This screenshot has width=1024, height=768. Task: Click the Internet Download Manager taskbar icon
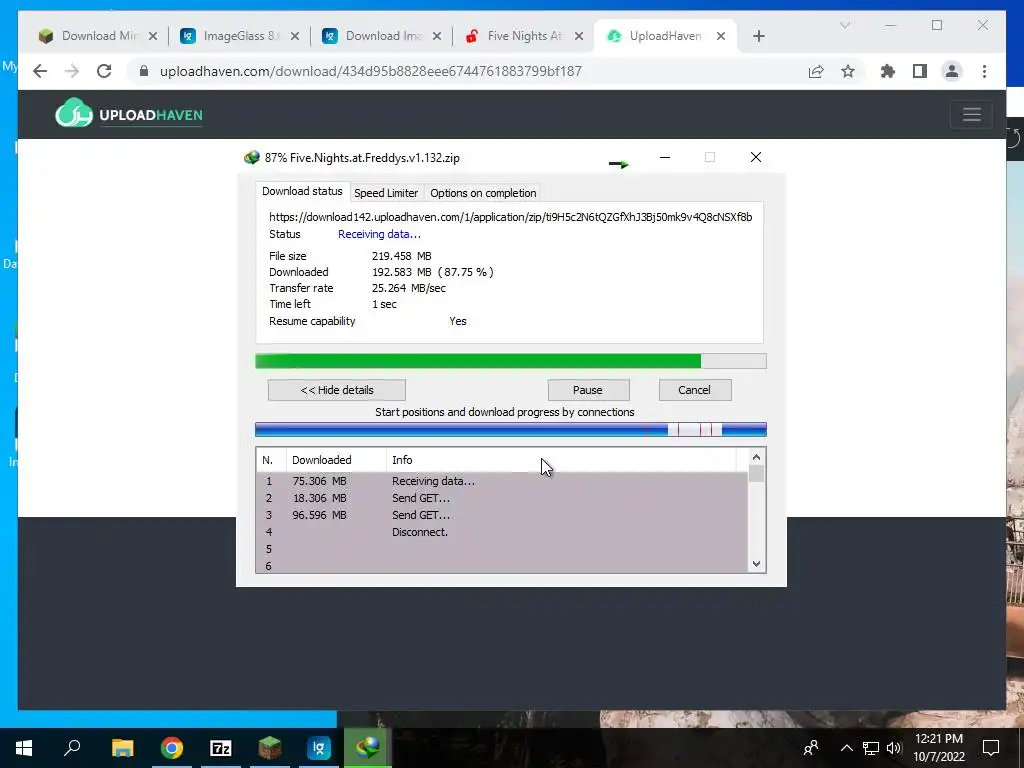(x=368, y=748)
